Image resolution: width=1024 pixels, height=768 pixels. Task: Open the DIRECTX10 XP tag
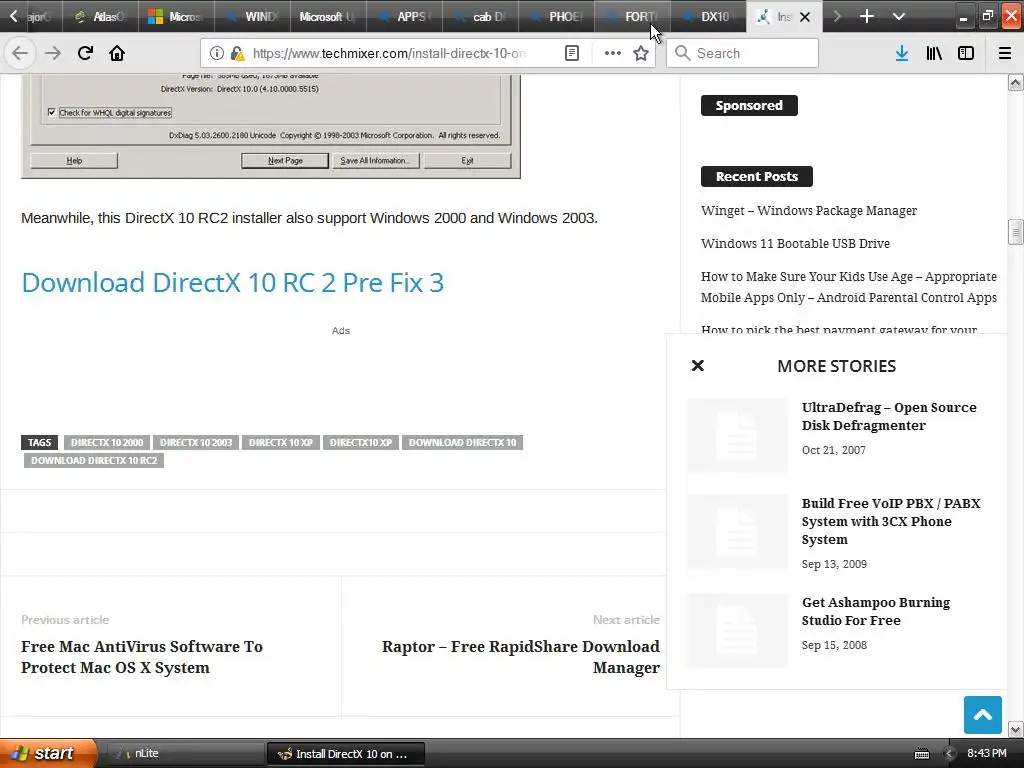coord(360,442)
